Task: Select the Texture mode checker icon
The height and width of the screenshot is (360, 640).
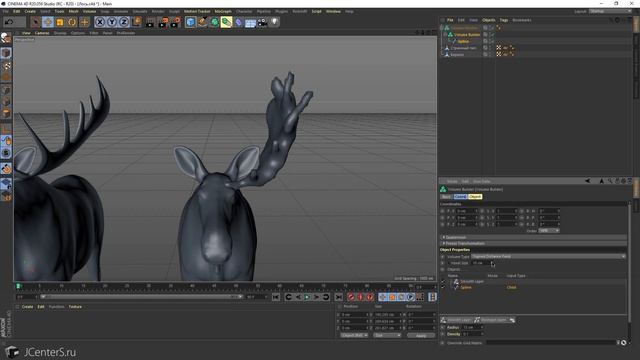Action: 6,65
